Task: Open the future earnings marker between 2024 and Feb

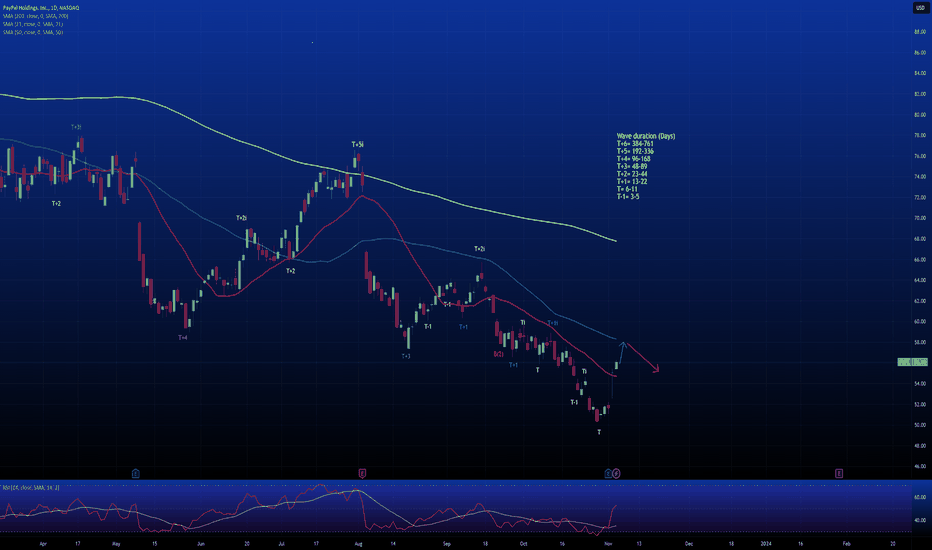Action: click(x=839, y=473)
